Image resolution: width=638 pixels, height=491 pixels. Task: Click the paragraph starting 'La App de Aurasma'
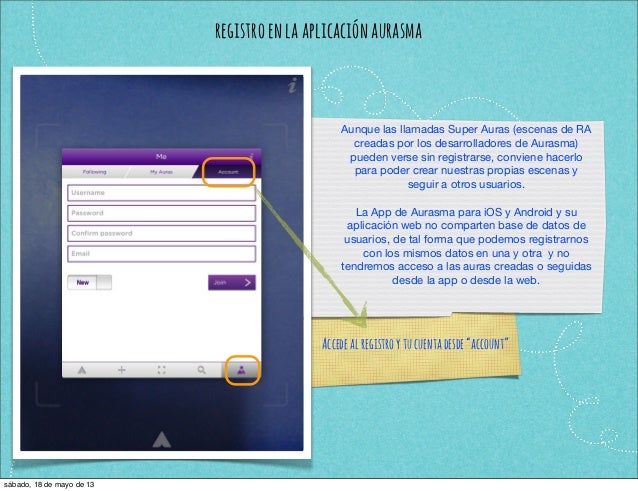466,246
